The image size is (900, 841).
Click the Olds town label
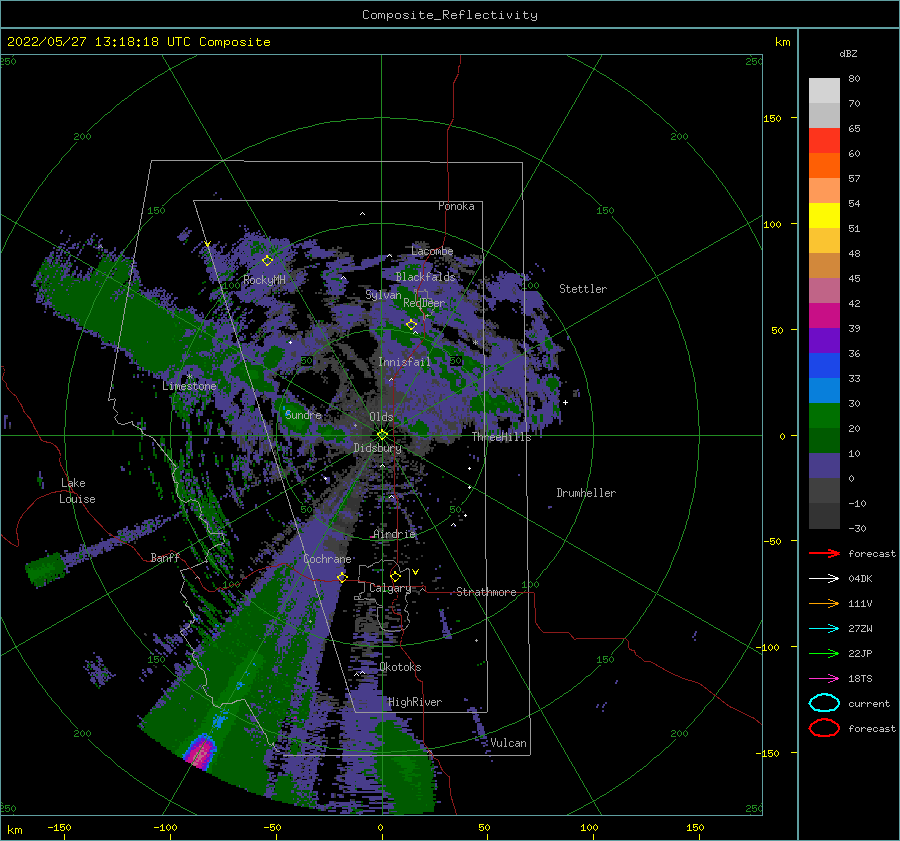pyautogui.click(x=381, y=417)
